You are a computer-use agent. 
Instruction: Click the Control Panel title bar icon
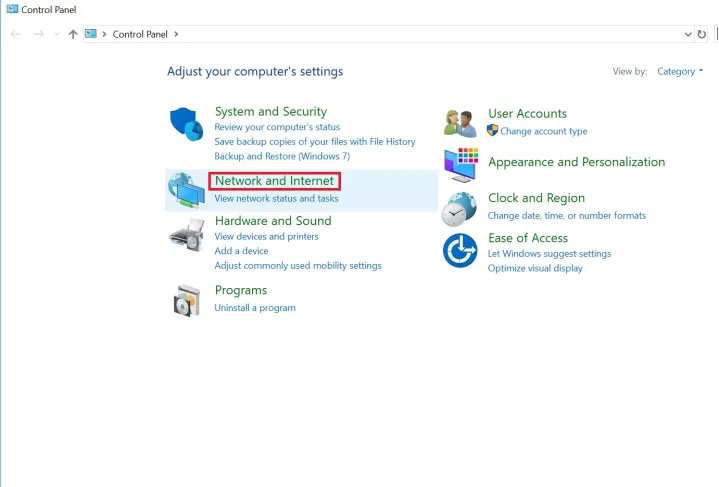tap(12, 9)
